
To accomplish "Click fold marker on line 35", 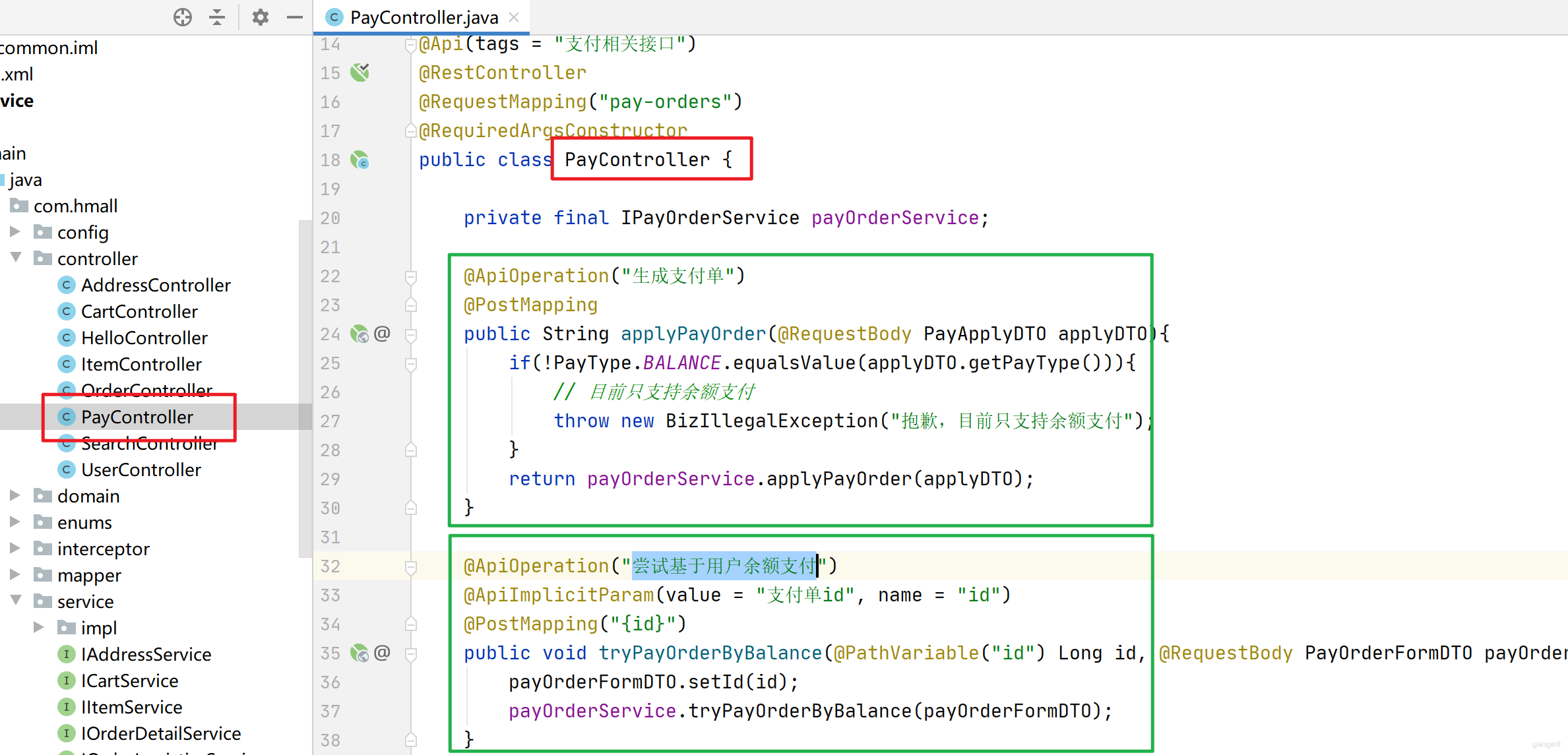I will [x=410, y=654].
